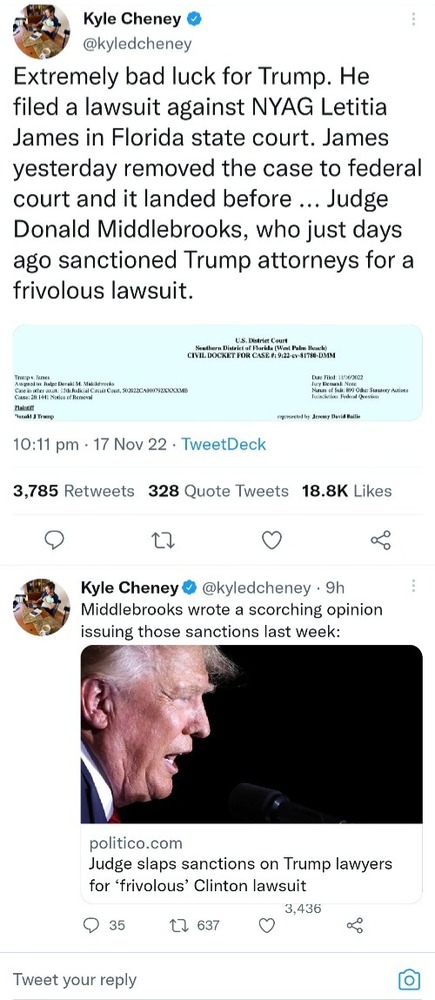Share the reply tweet about scorching opinion
The image size is (435, 1000).
(x=354, y=925)
